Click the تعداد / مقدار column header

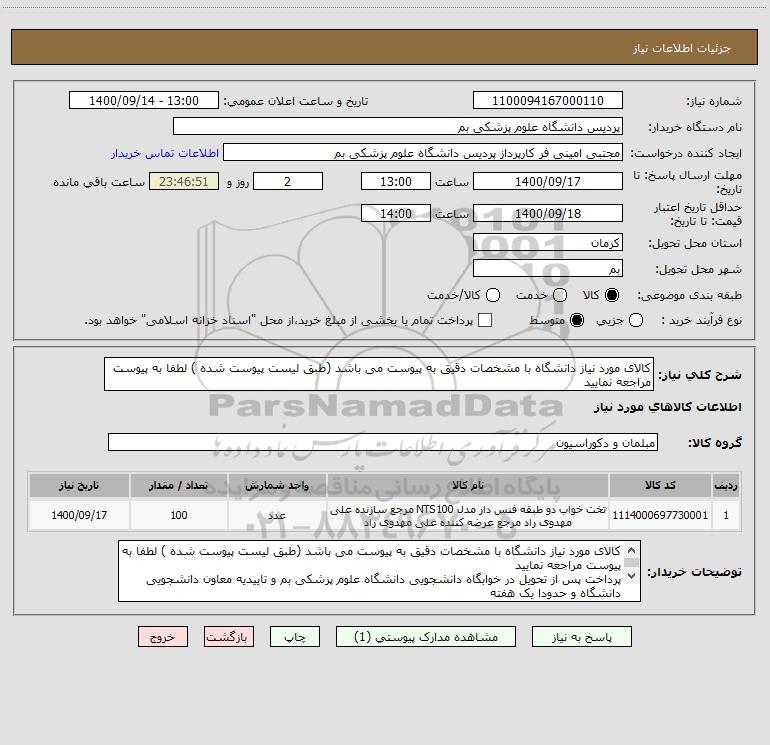[179, 485]
